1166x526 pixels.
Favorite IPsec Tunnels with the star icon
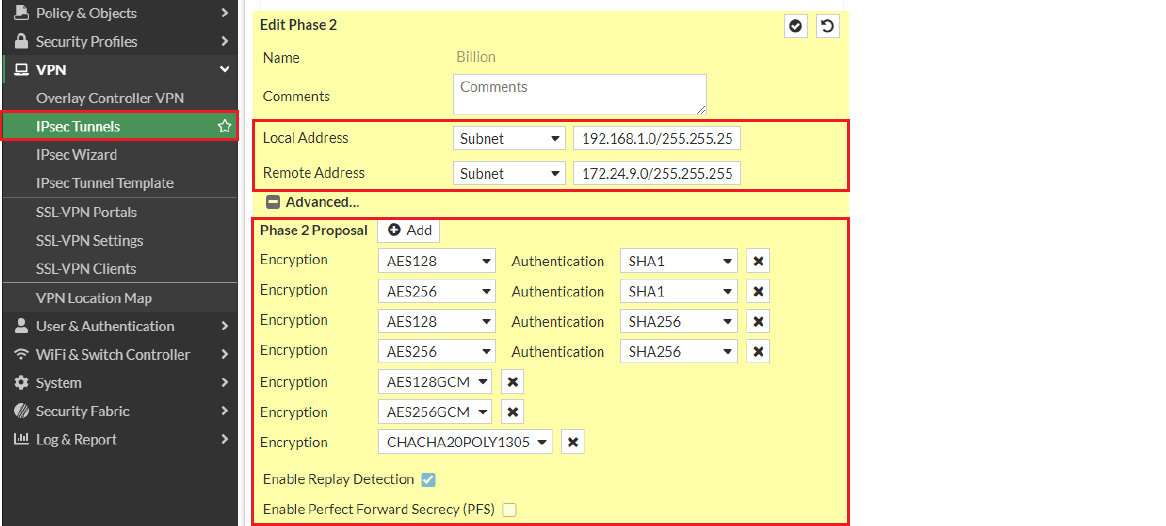225,126
